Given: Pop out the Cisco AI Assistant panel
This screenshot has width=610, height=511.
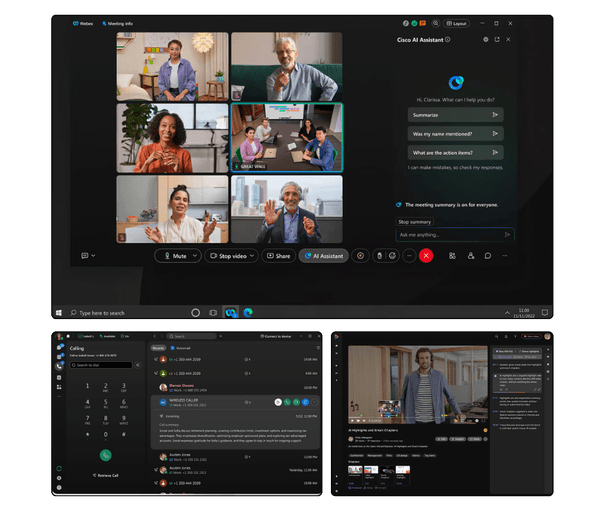Looking at the screenshot, I should 497,39.
